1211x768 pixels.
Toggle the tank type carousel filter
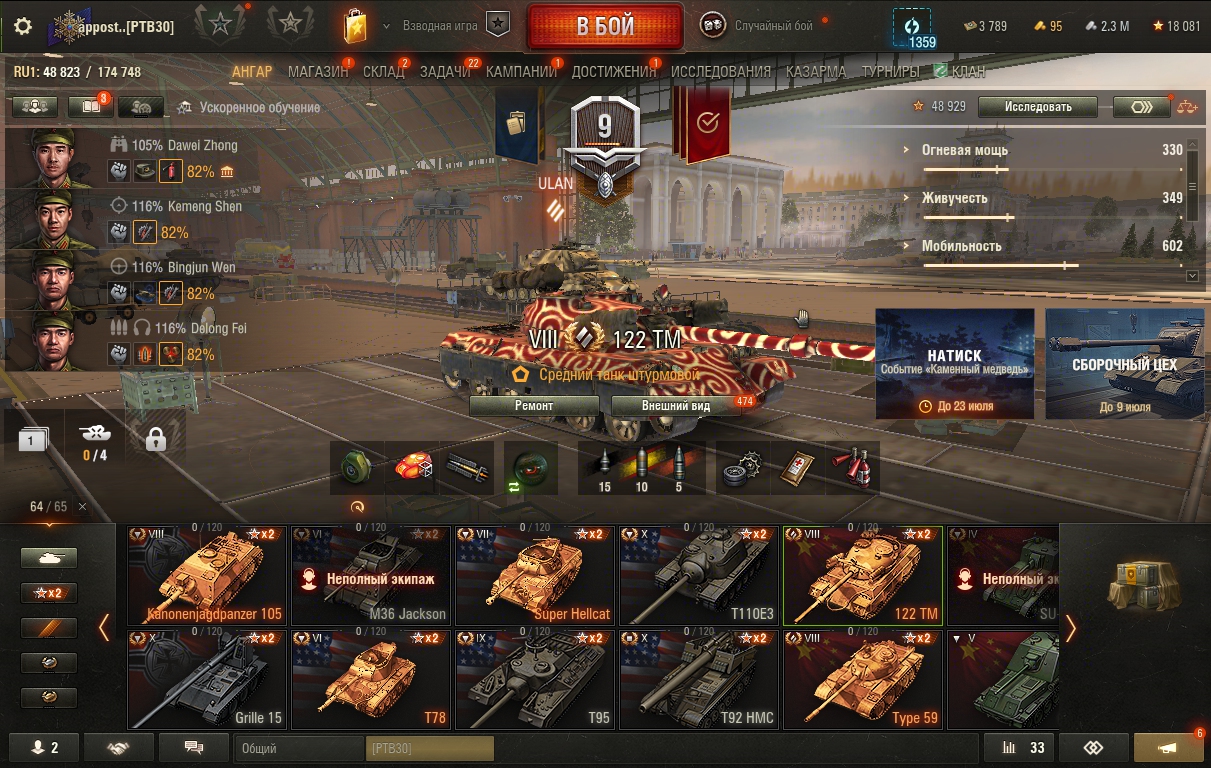click(49, 559)
